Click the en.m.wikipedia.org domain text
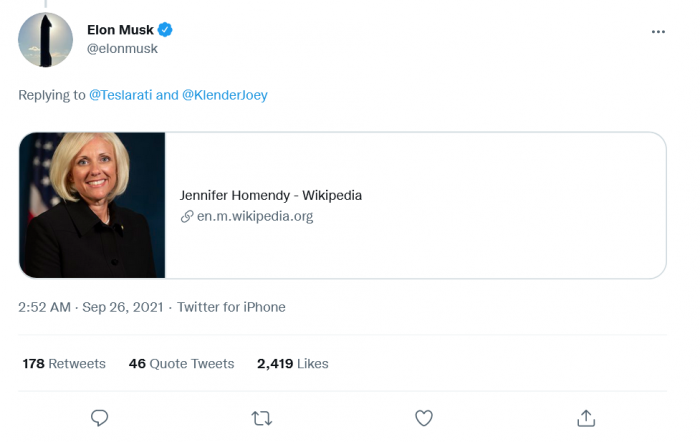The image size is (700, 442). (255, 216)
